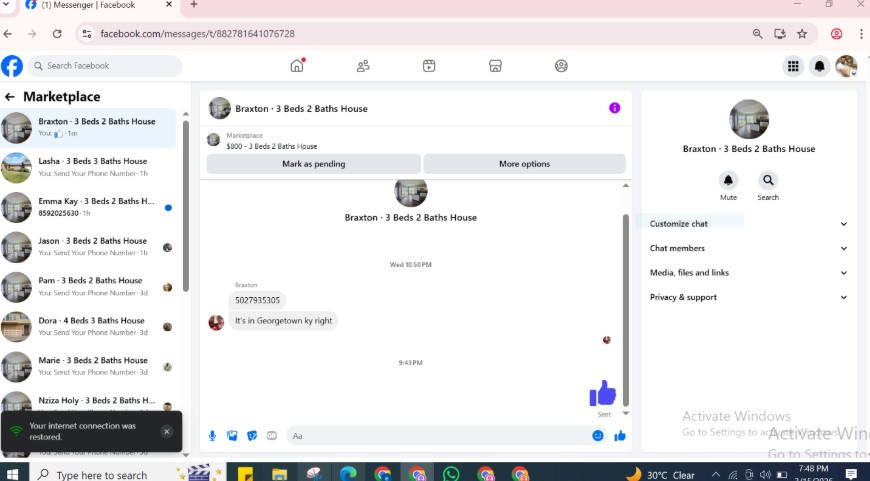870x481 pixels.
Task: Open the Braxton 3 Beds 2 Baths House chat
Action: [x=89, y=128]
